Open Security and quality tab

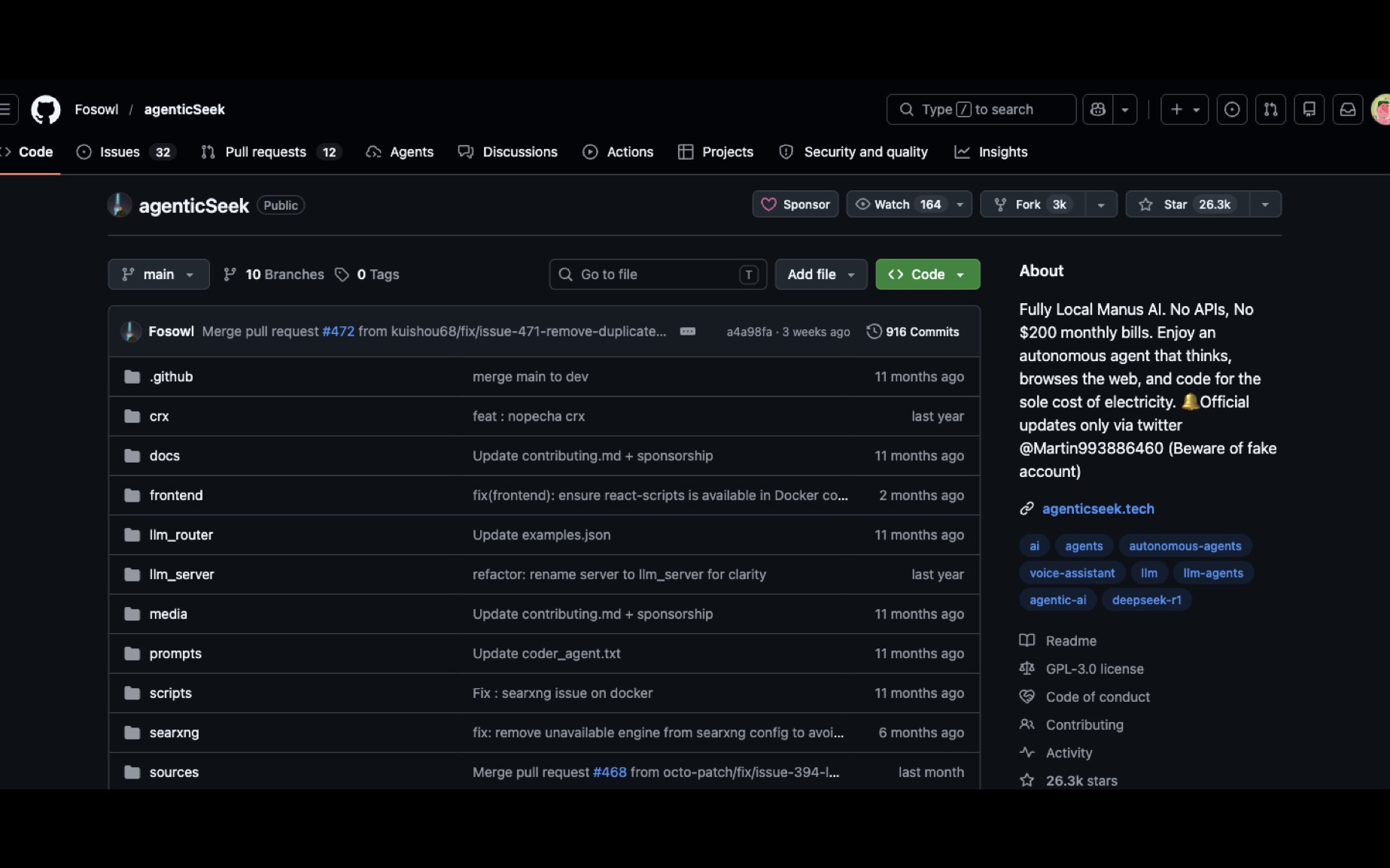click(x=853, y=152)
